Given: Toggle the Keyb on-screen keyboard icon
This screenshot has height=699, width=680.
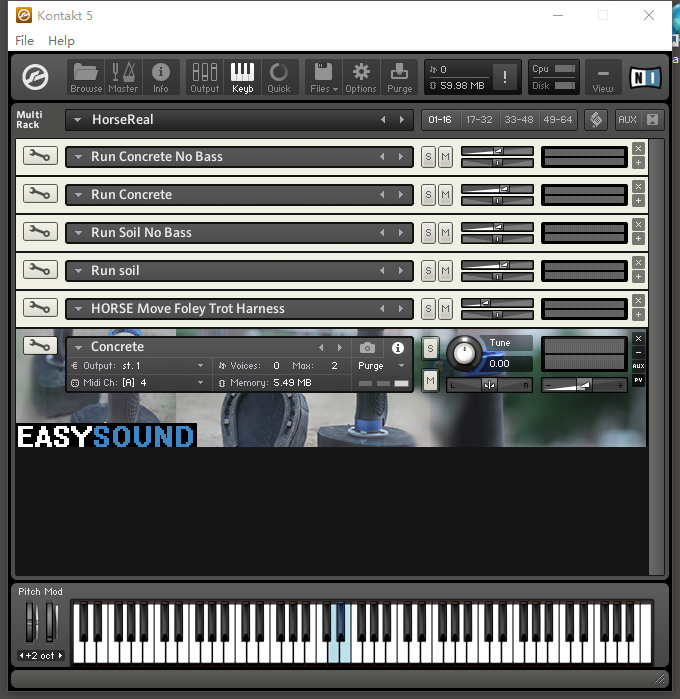Looking at the screenshot, I should 242,76.
